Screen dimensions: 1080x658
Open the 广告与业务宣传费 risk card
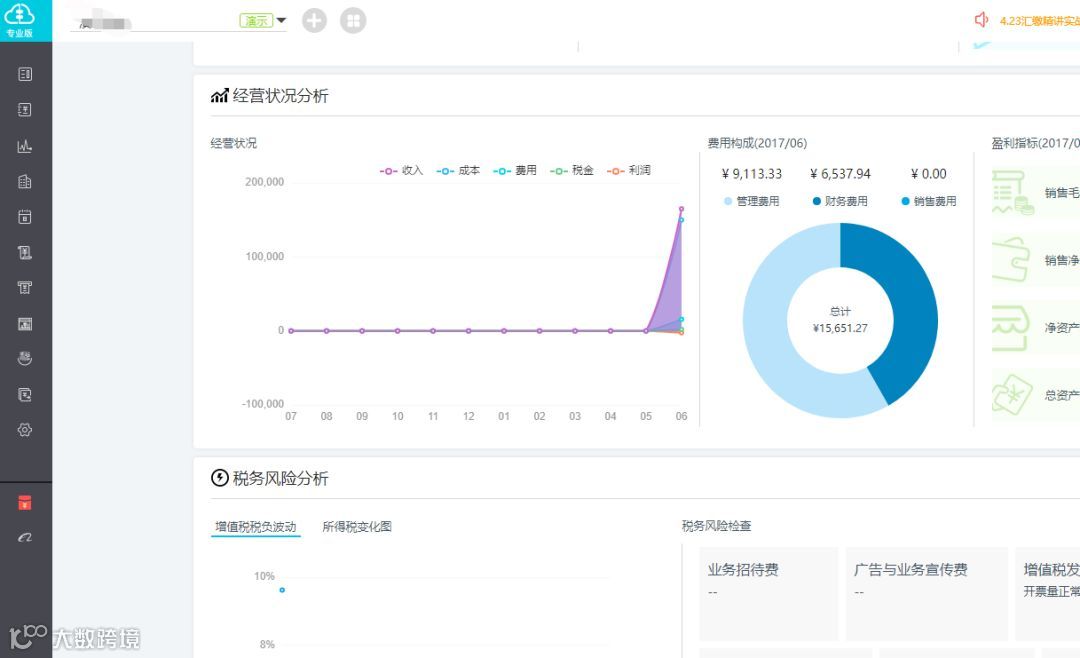tap(927, 594)
